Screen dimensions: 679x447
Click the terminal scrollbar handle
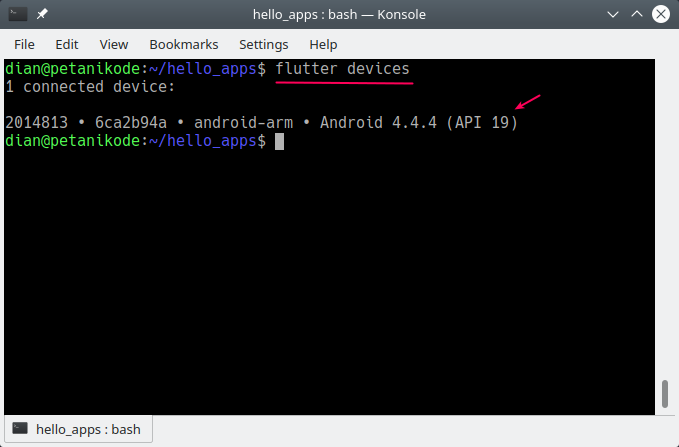tap(665, 394)
